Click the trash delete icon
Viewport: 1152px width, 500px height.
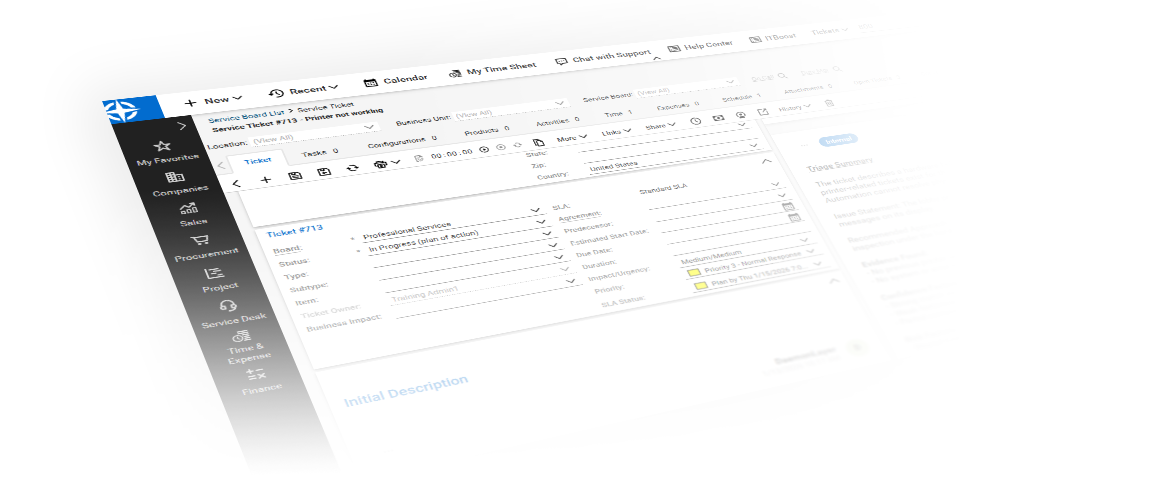(829, 104)
